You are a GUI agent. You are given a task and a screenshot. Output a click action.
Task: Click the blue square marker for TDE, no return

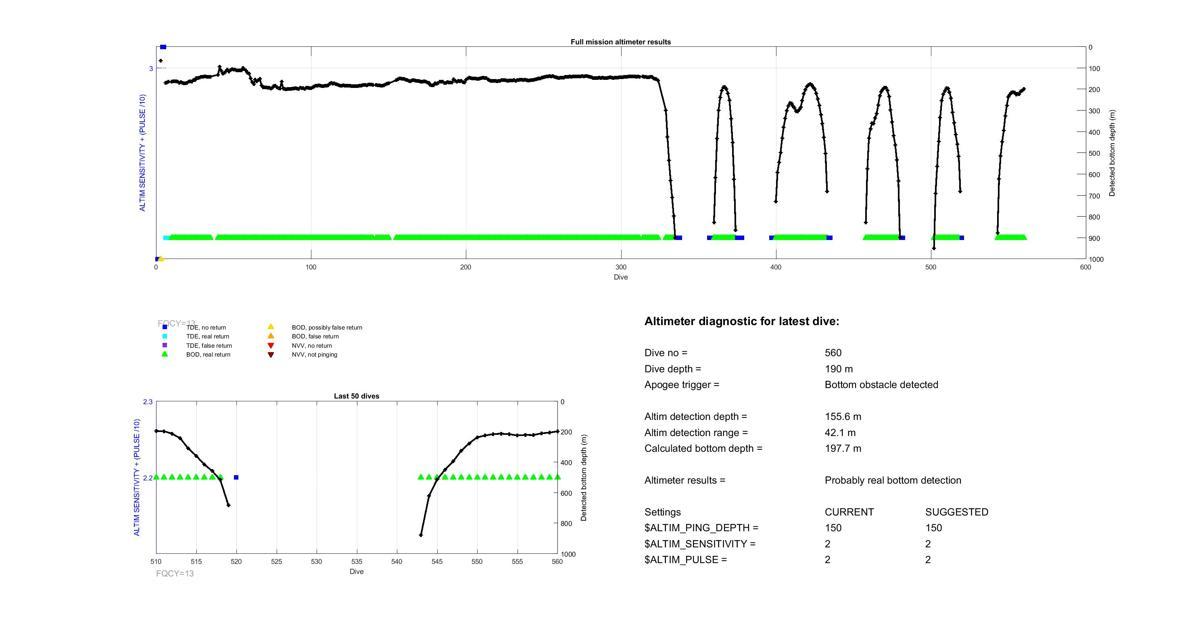tap(165, 327)
